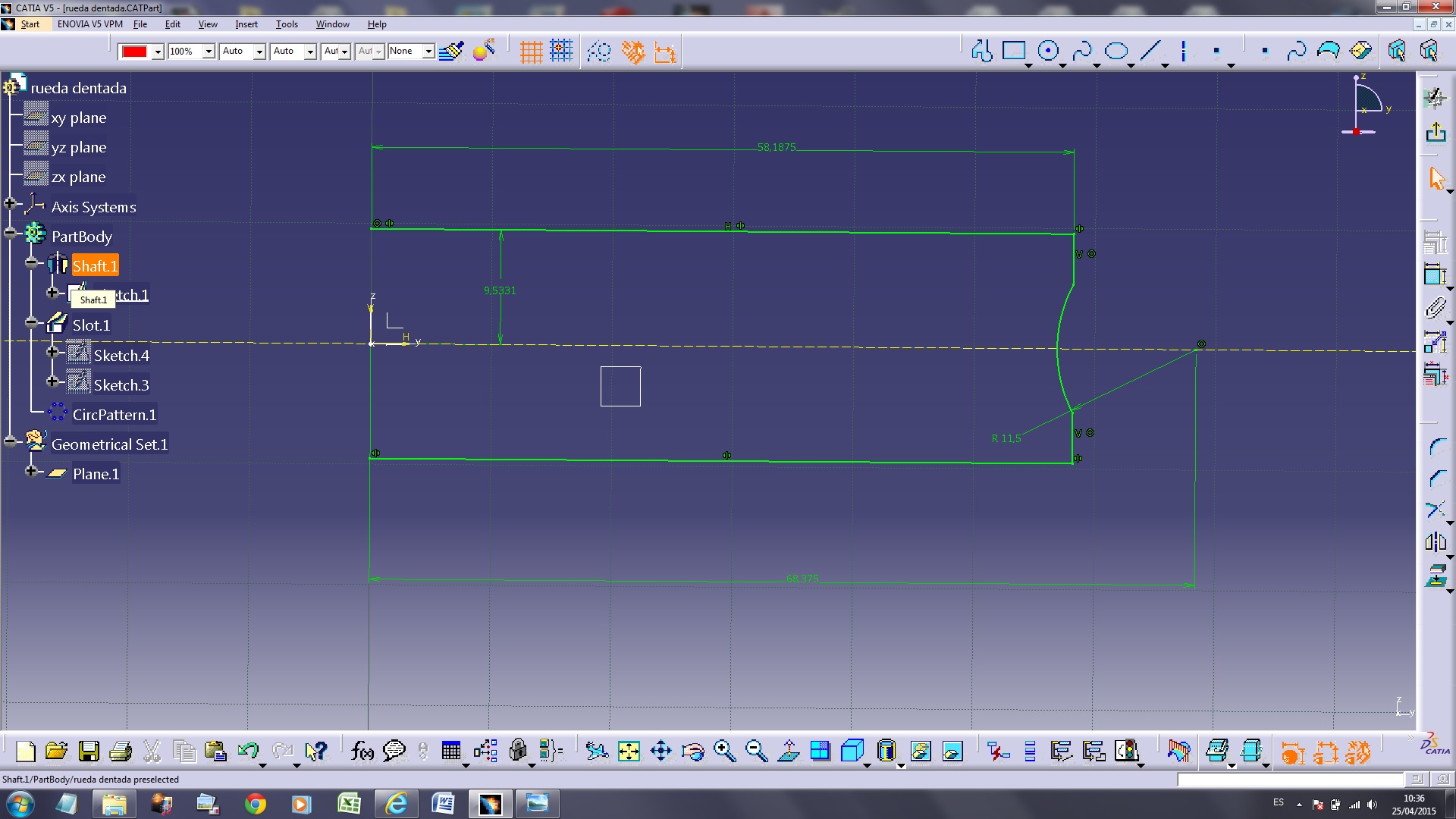This screenshot has height=819, width=1456.
Task: Select the Profile sketch tool
Action: 981,51
